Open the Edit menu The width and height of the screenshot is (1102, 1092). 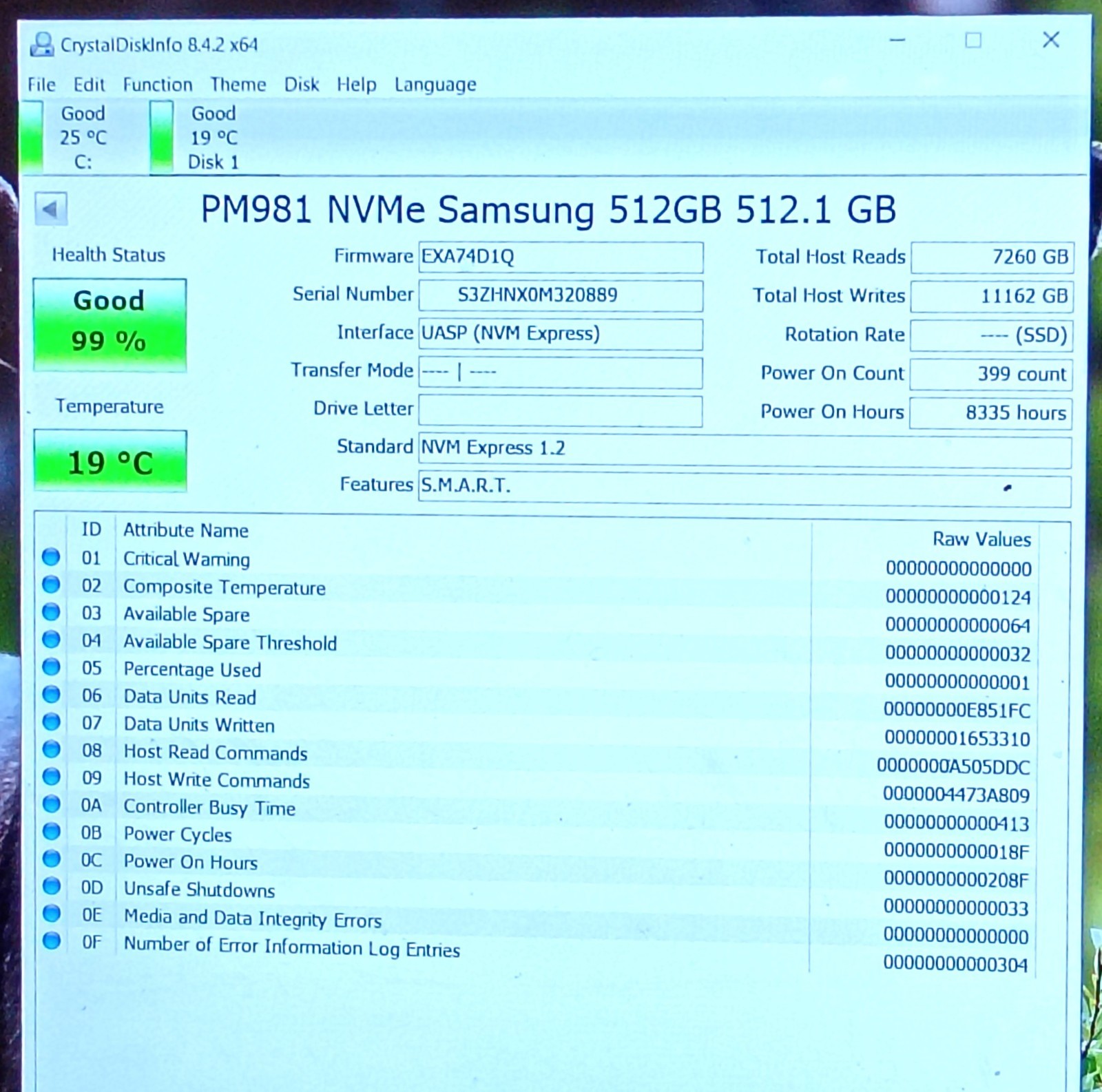coord(89,85)
